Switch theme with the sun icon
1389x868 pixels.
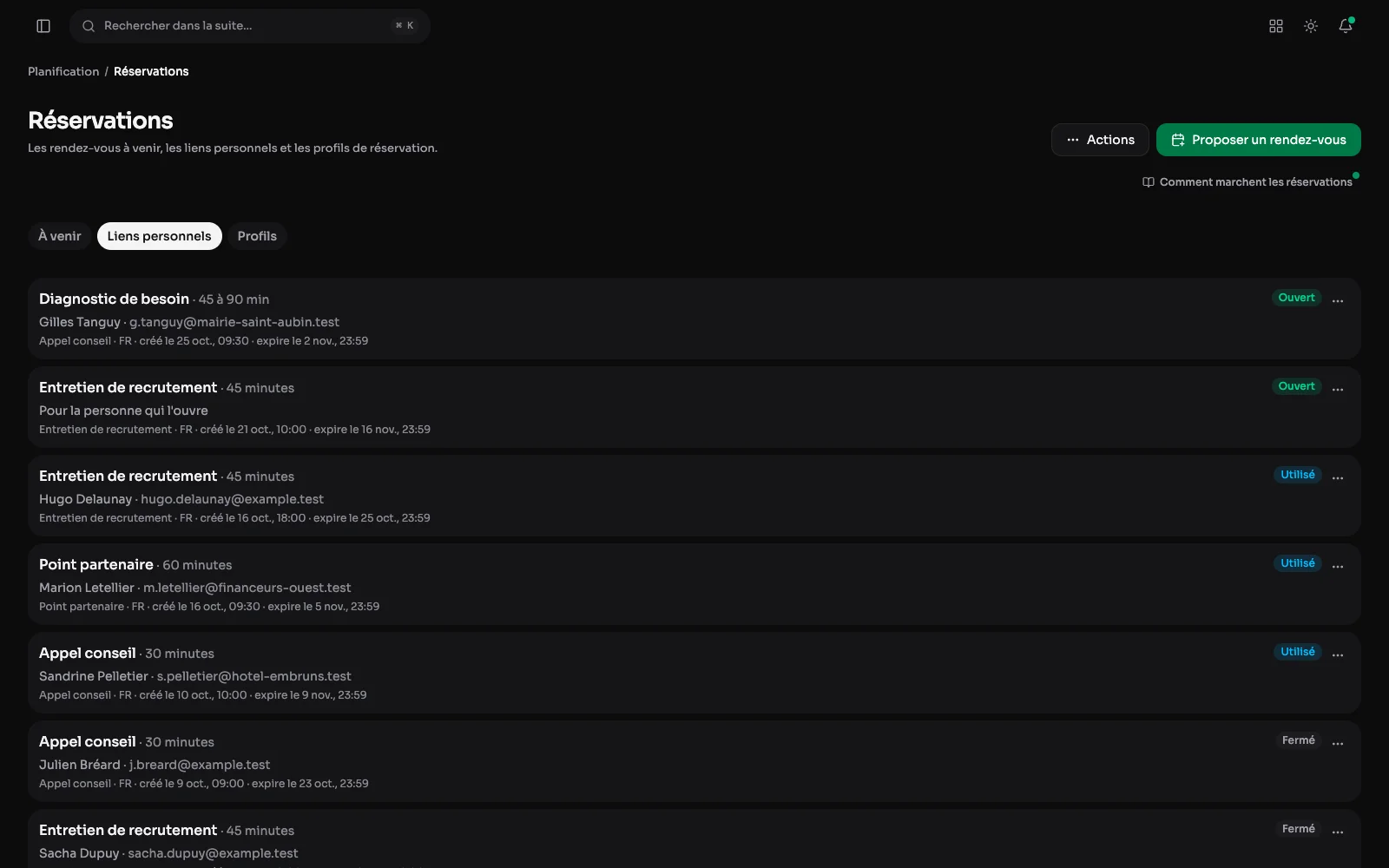pyautogui.click(x=1311, y=26)
